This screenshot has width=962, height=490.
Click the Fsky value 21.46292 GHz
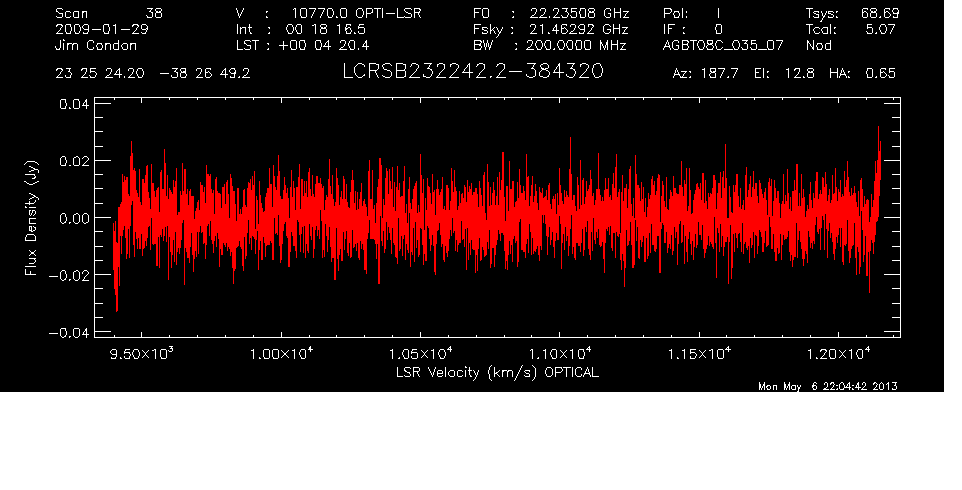click(x=579, y=29)
